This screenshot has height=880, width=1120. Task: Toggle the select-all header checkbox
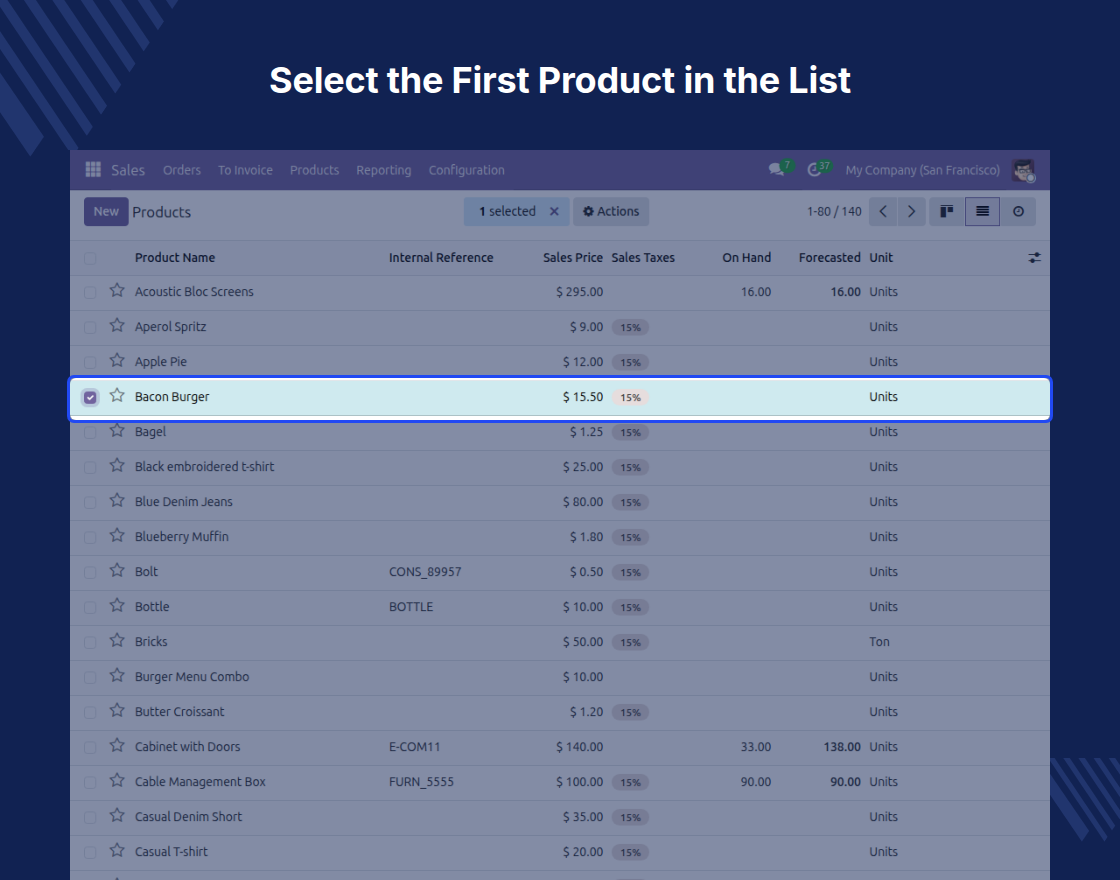pos(90,258)
